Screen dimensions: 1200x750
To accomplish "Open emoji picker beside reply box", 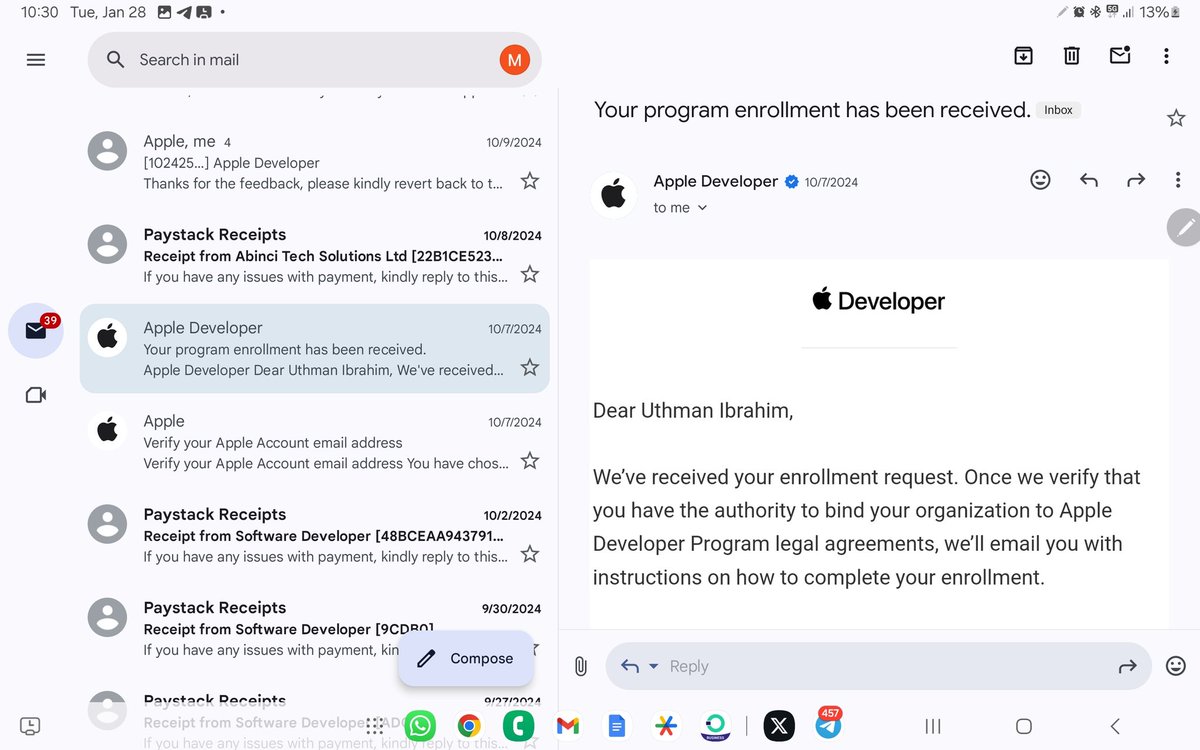I will 1176,665.
